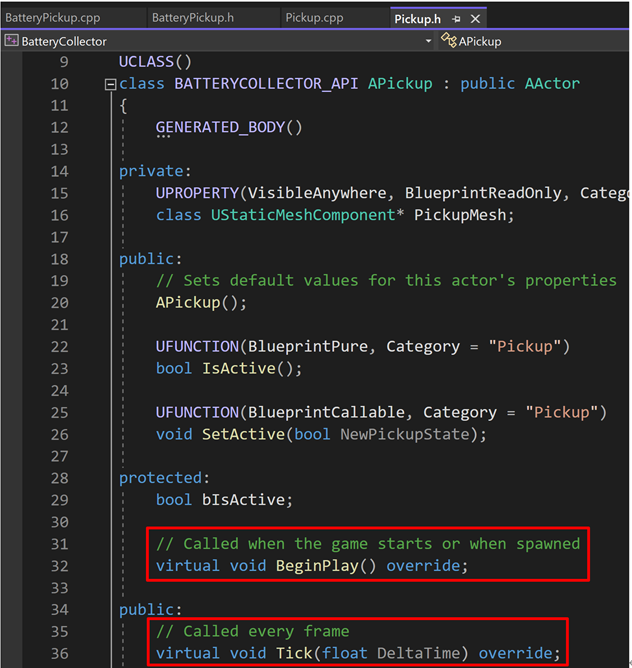
Task: Switch to the BatteryPickup.cpp tab
Action: 53,18
